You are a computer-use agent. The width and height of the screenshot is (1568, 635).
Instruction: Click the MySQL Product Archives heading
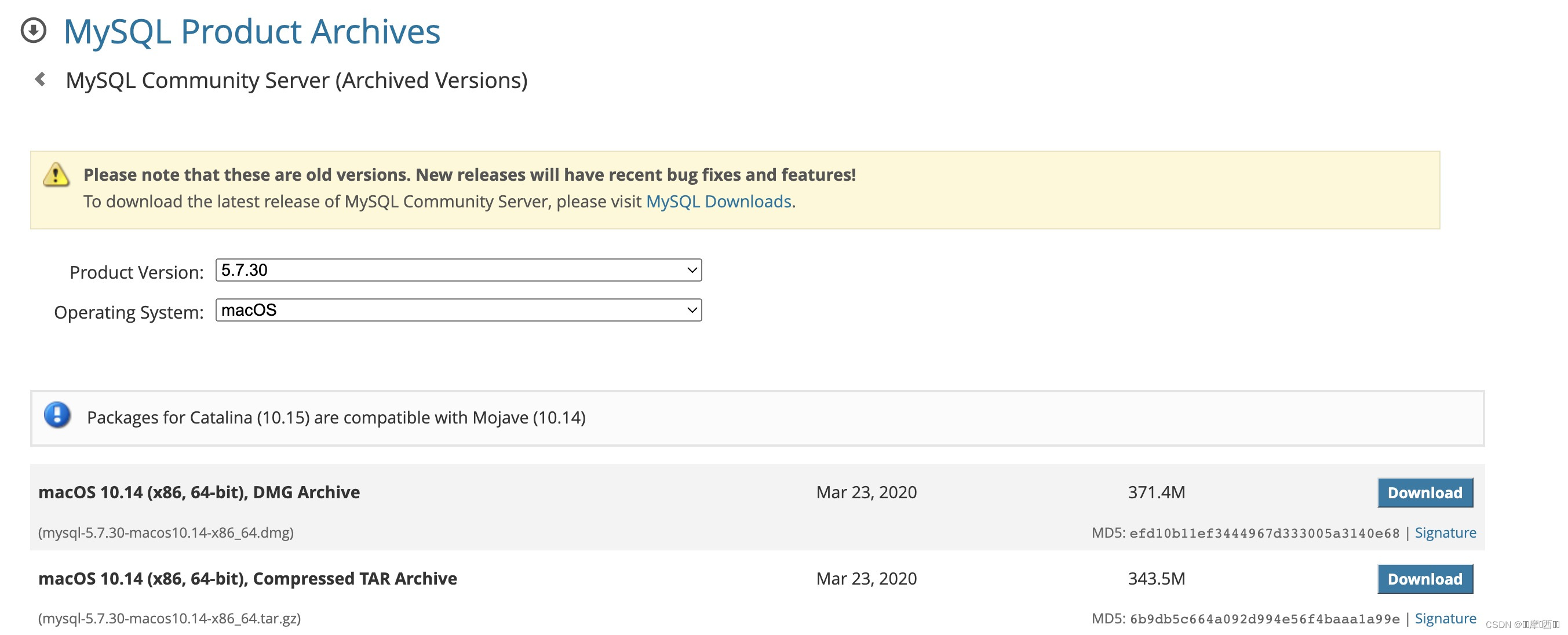pyautogui.click(x=251, y=32)
